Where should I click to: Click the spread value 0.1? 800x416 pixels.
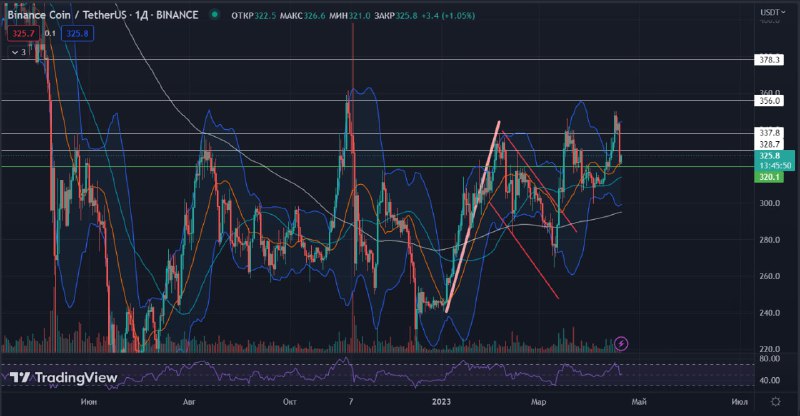pyautogui.click(x=50, y=34)
